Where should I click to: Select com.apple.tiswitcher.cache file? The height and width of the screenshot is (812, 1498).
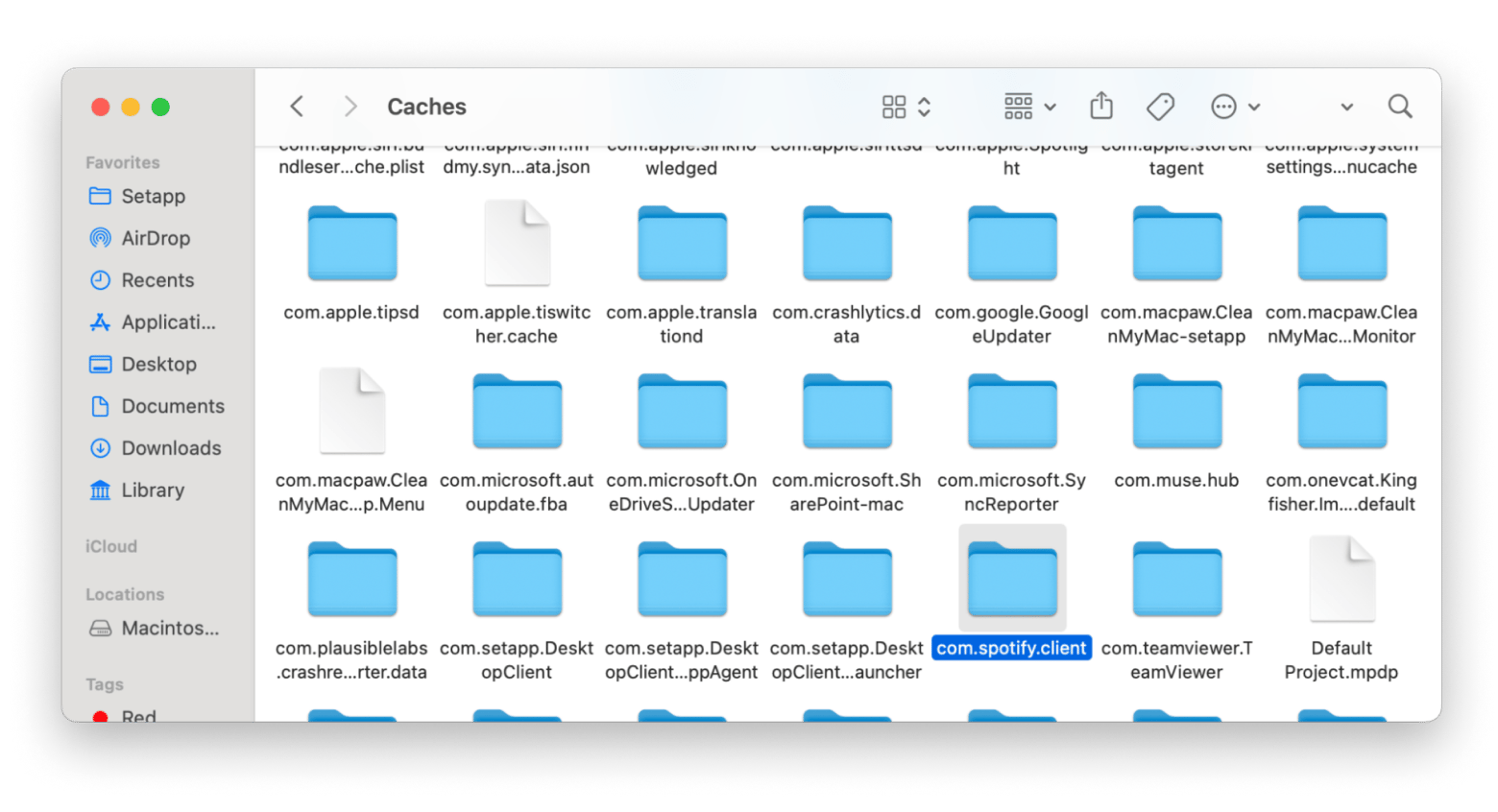point(517,246)
